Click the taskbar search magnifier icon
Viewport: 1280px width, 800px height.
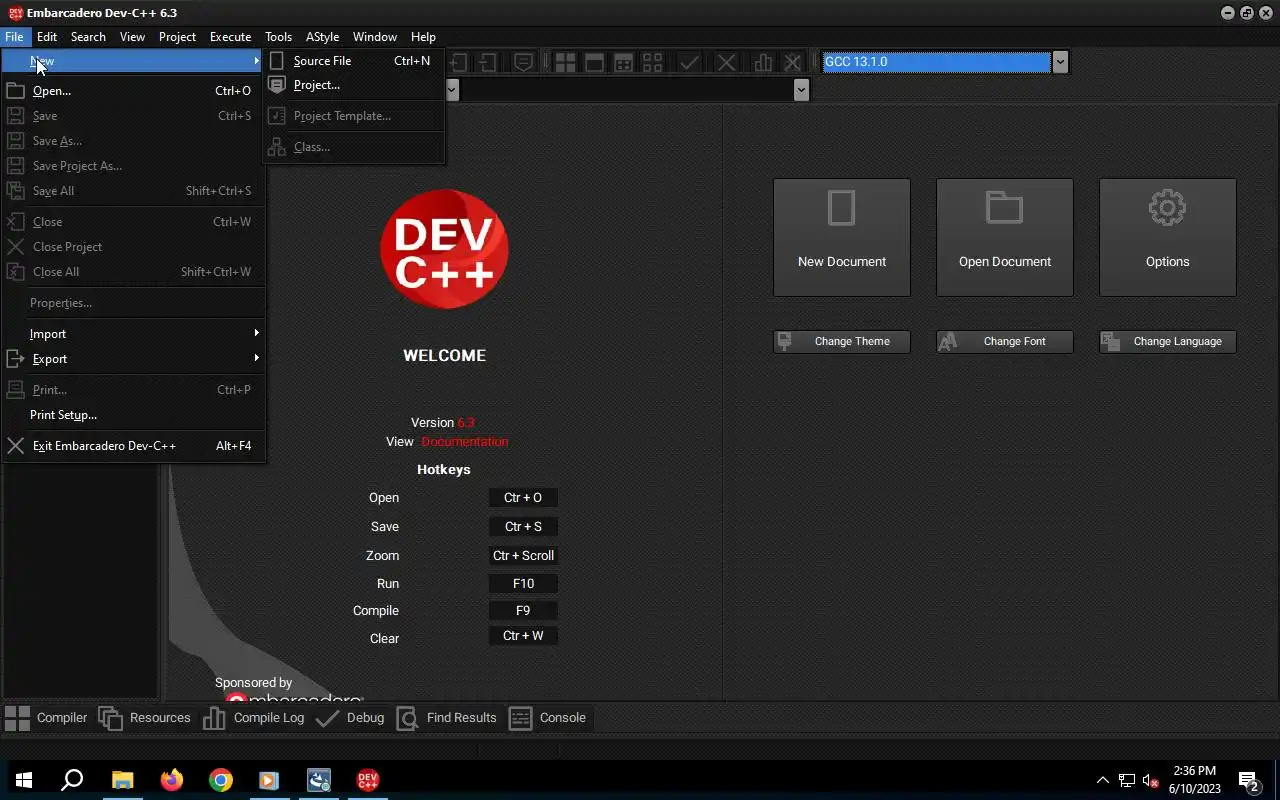pos(72,780)
